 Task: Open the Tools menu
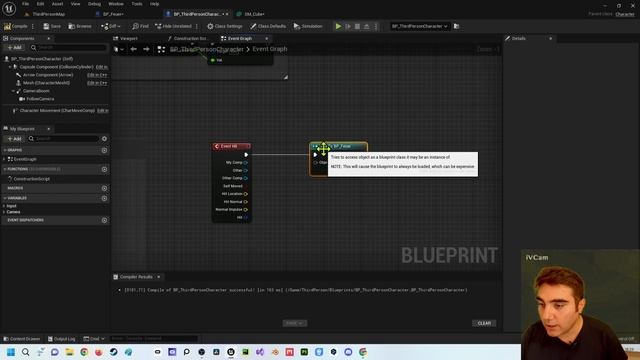137,4
